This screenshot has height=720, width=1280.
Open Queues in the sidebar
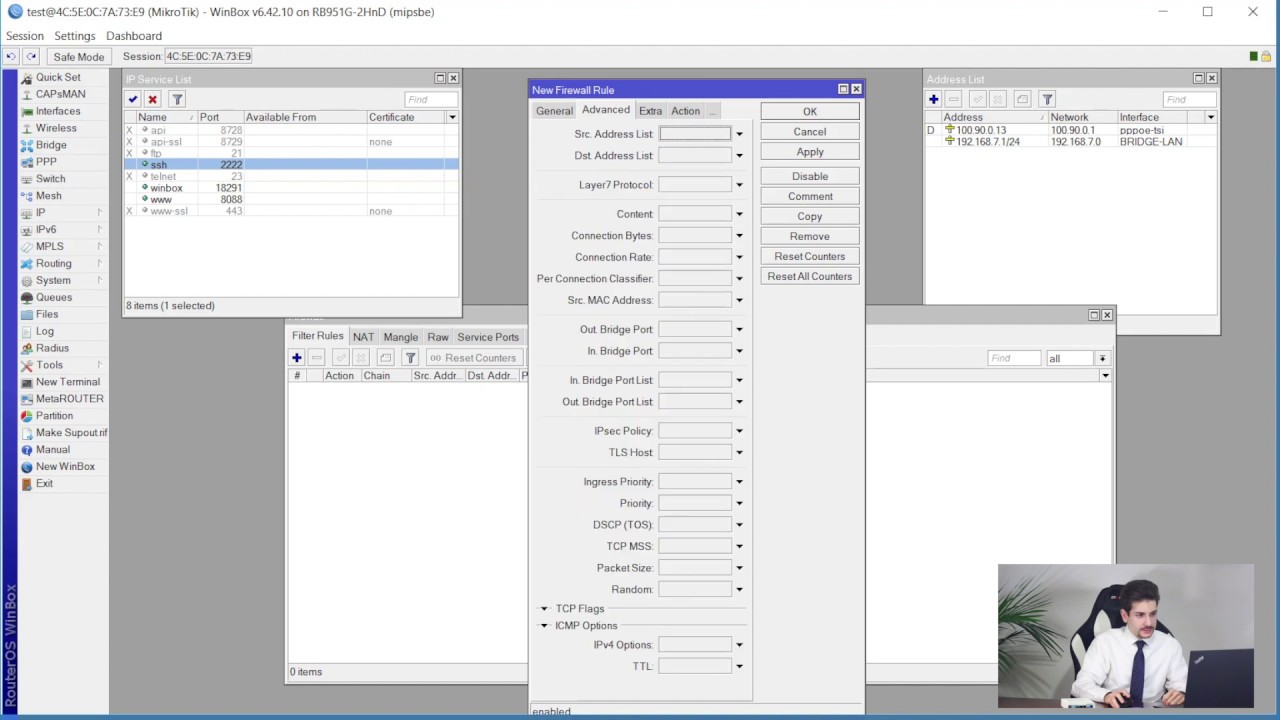(54, 297)
